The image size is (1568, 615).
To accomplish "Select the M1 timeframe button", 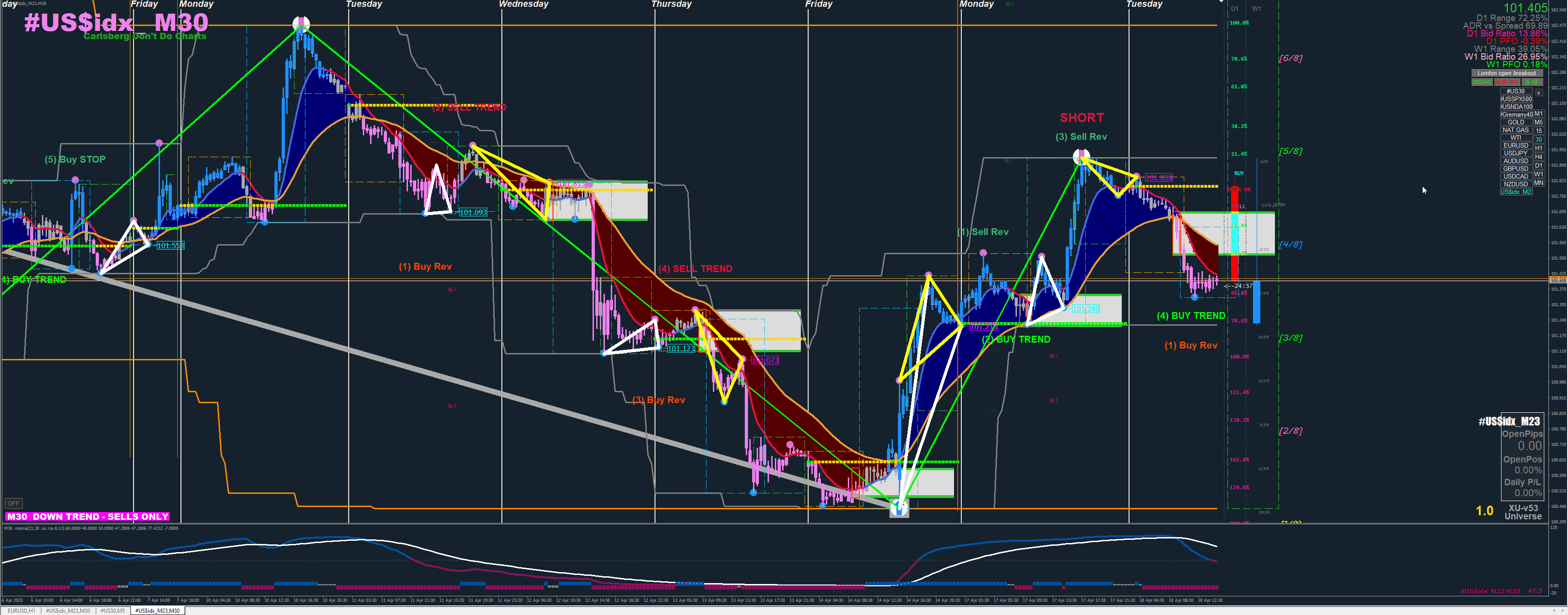I will click(x=1539, y=114).
